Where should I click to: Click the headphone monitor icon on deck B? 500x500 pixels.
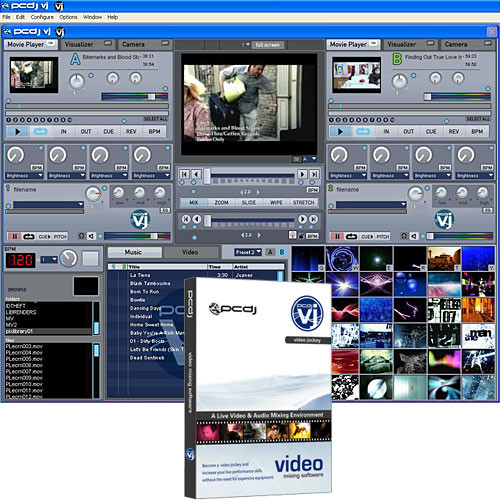pos(404,236)
